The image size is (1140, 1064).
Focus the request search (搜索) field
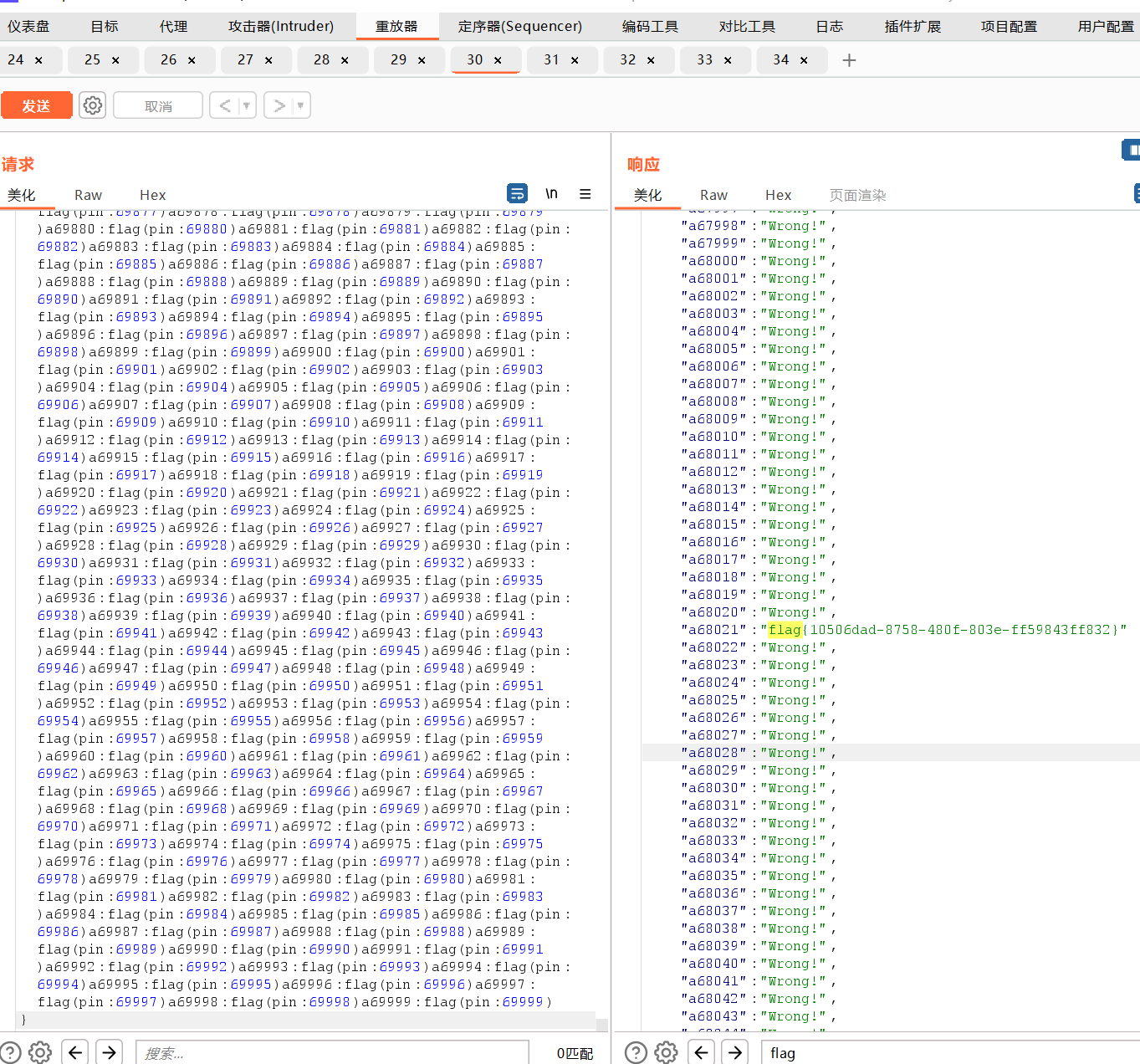tap(332, 1053)
